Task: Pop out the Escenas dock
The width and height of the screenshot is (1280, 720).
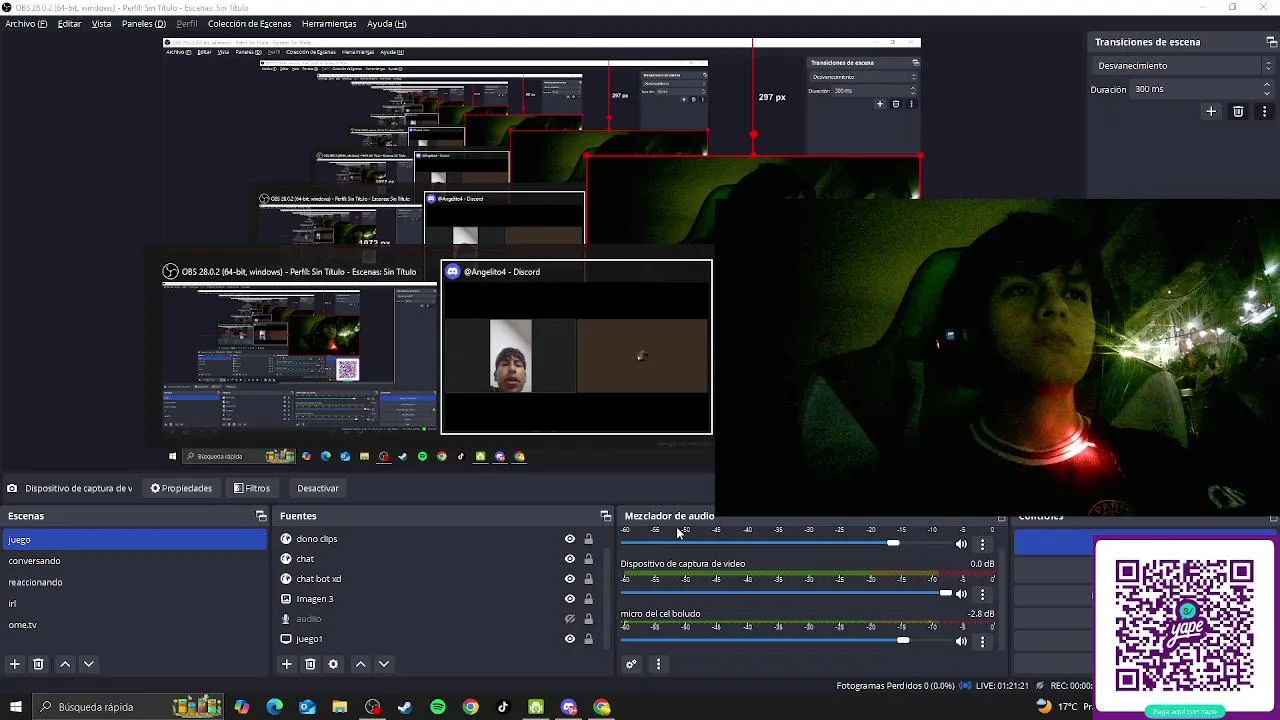Action: pos(261,516)
